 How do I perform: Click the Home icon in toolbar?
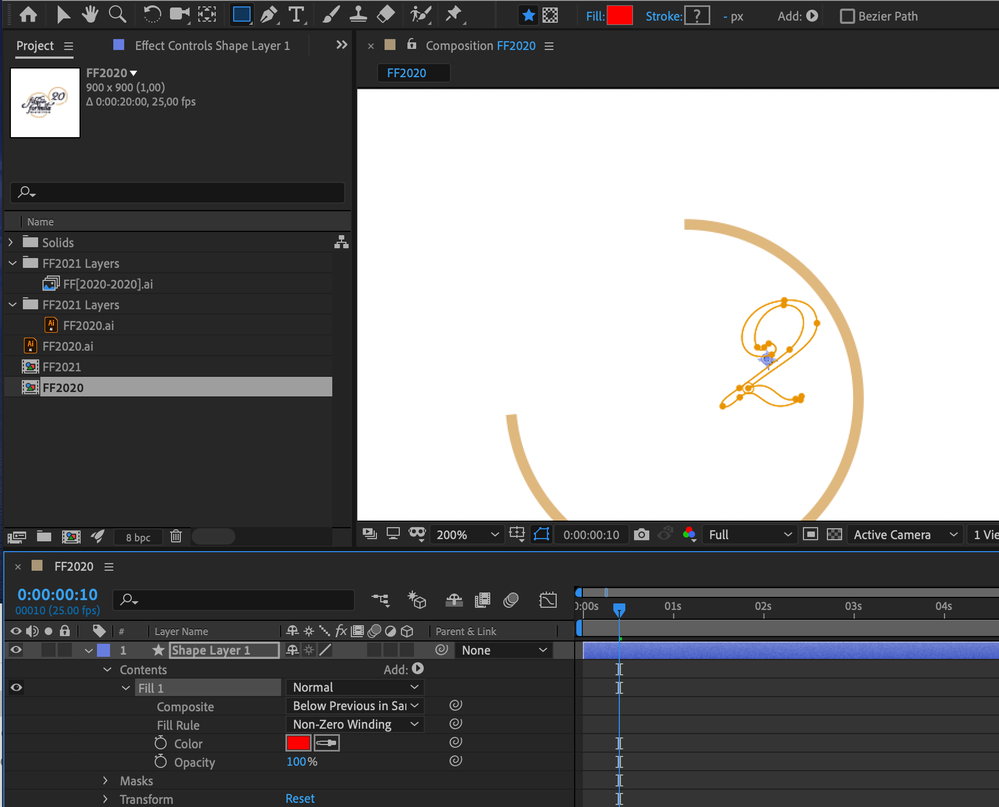coord(28,15)
